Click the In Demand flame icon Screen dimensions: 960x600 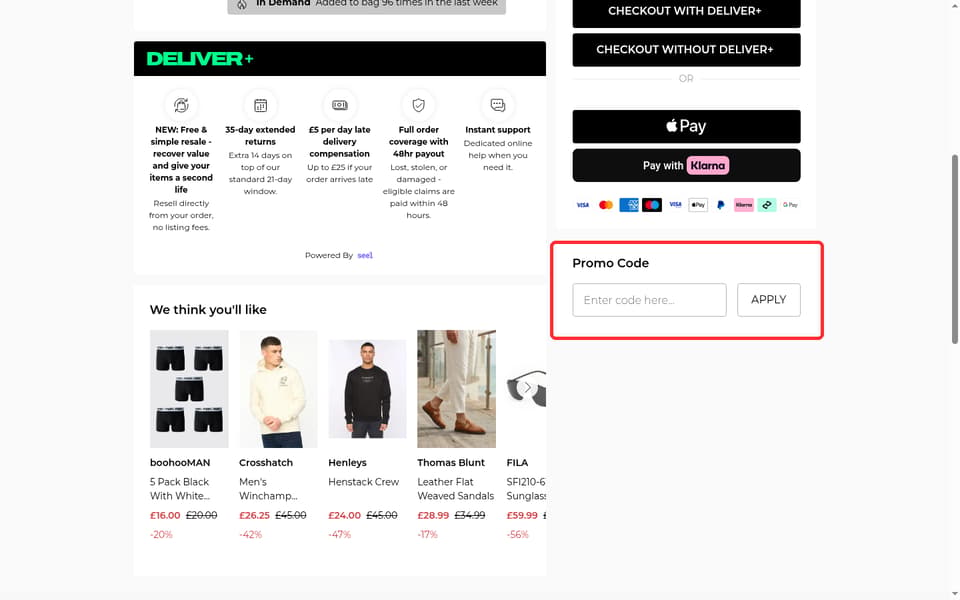242,4
